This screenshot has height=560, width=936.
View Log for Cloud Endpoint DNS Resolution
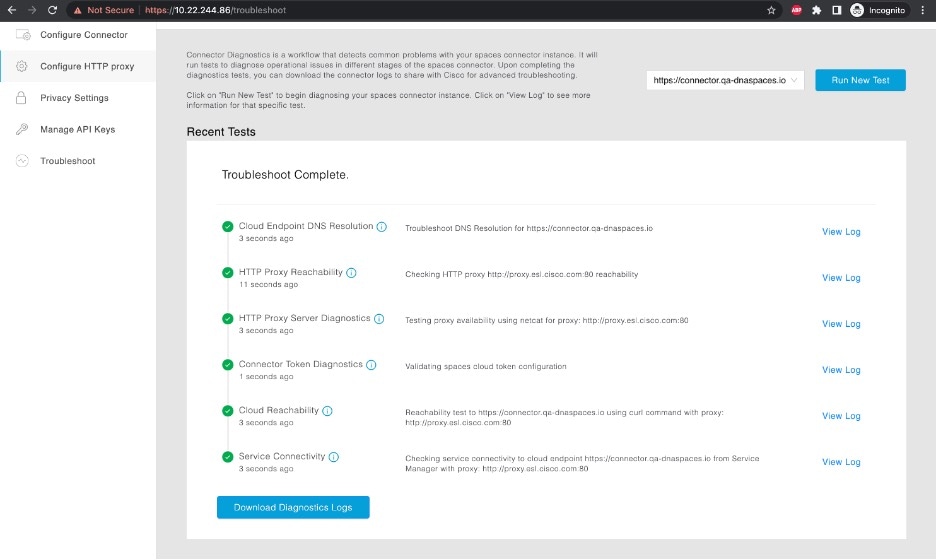[840, 232]
